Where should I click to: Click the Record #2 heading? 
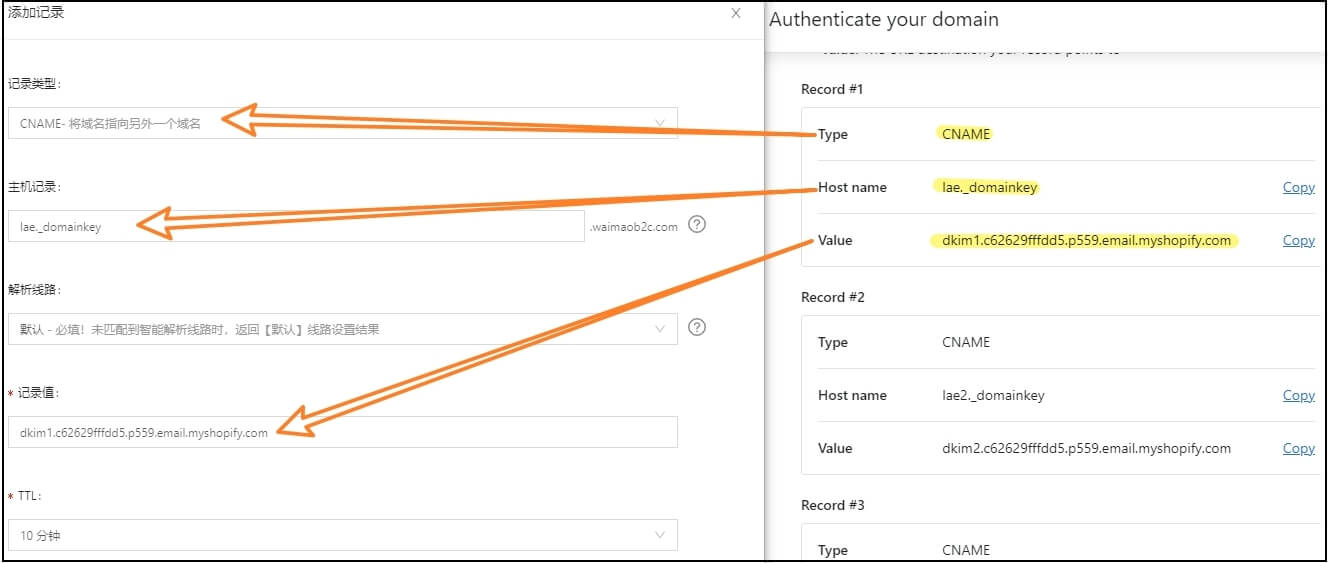pyautogui.click(x=833, y=297)
